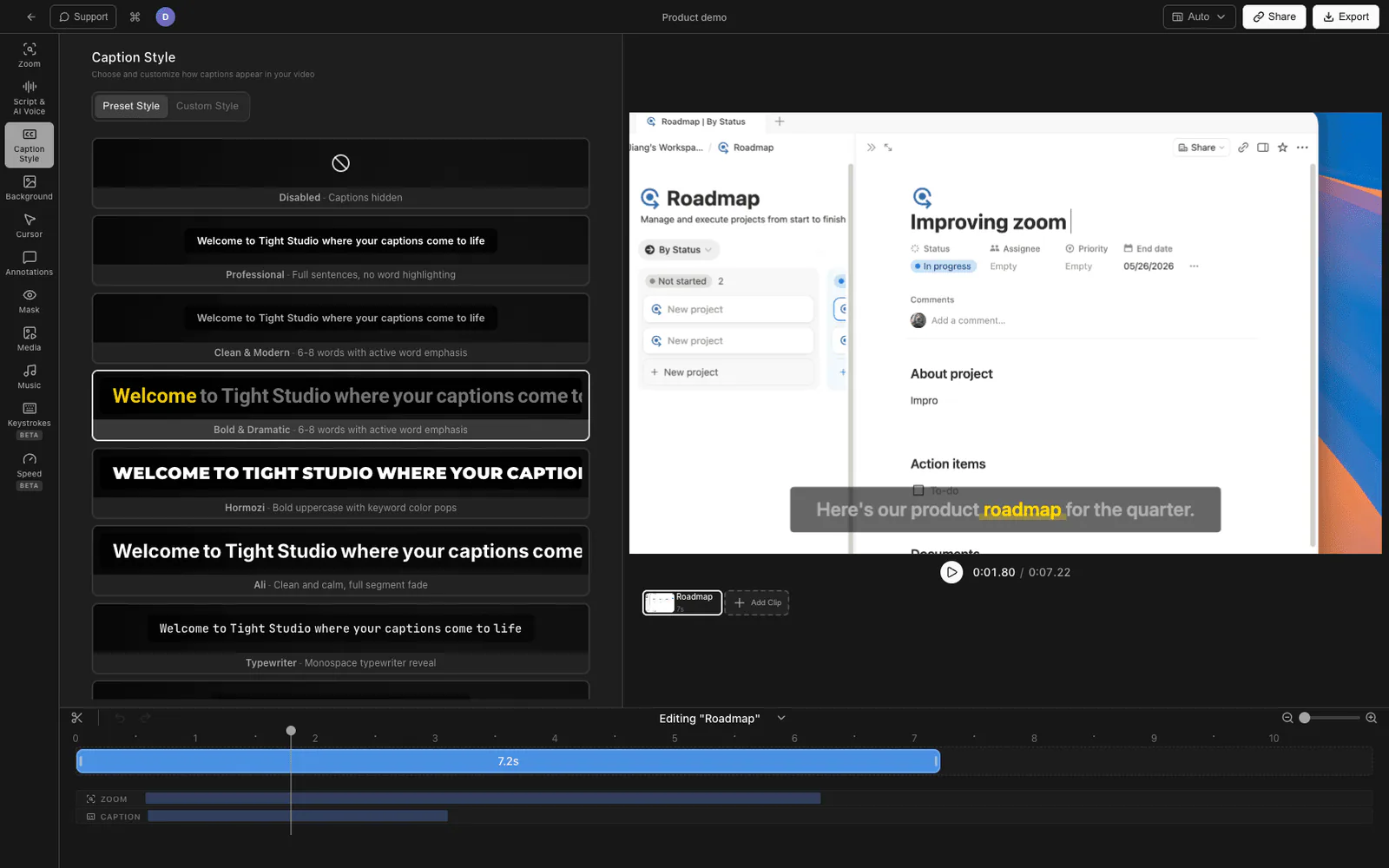
Task: Click the star favorite icon in preview
Action: coord(1282,148)
